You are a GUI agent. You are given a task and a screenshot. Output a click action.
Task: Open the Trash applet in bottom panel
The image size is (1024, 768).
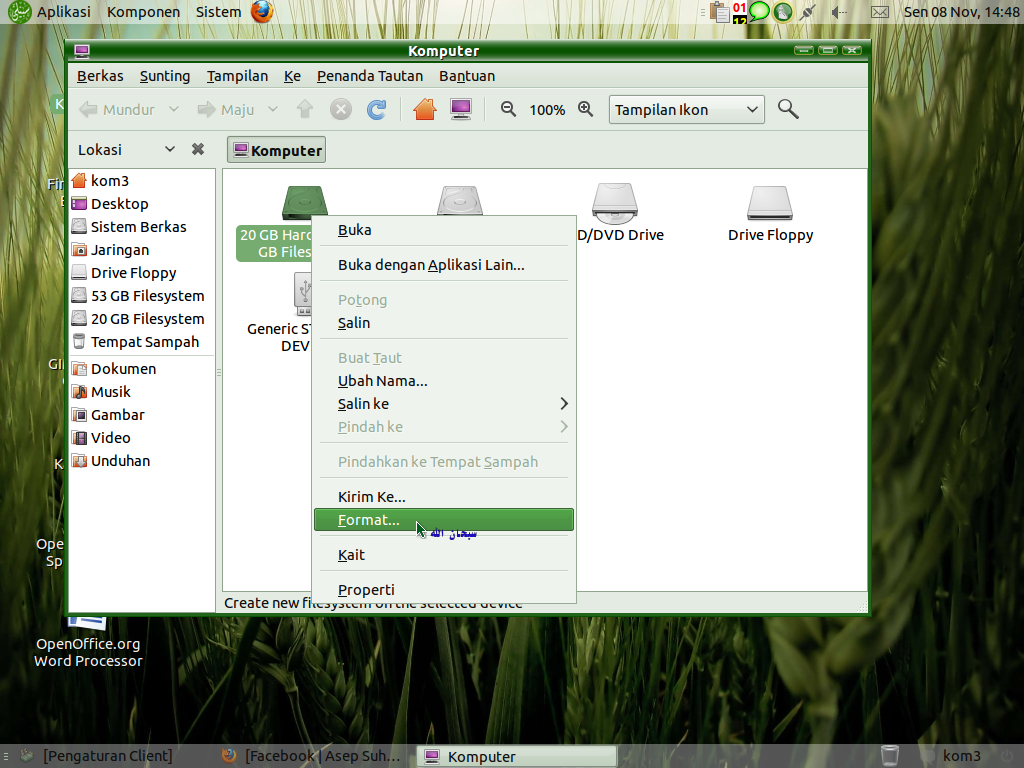[889, 756]
